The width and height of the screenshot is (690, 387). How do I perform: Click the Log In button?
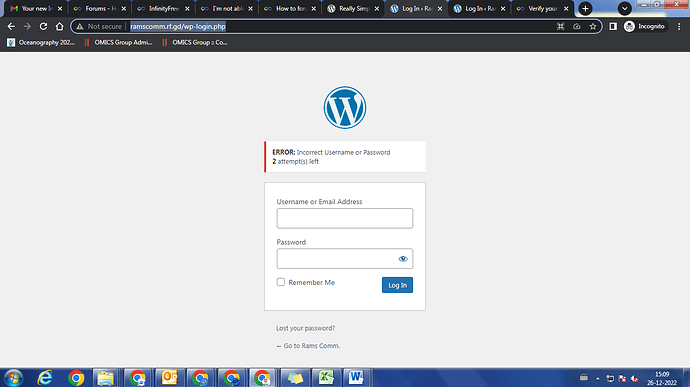tap(397, 285)
